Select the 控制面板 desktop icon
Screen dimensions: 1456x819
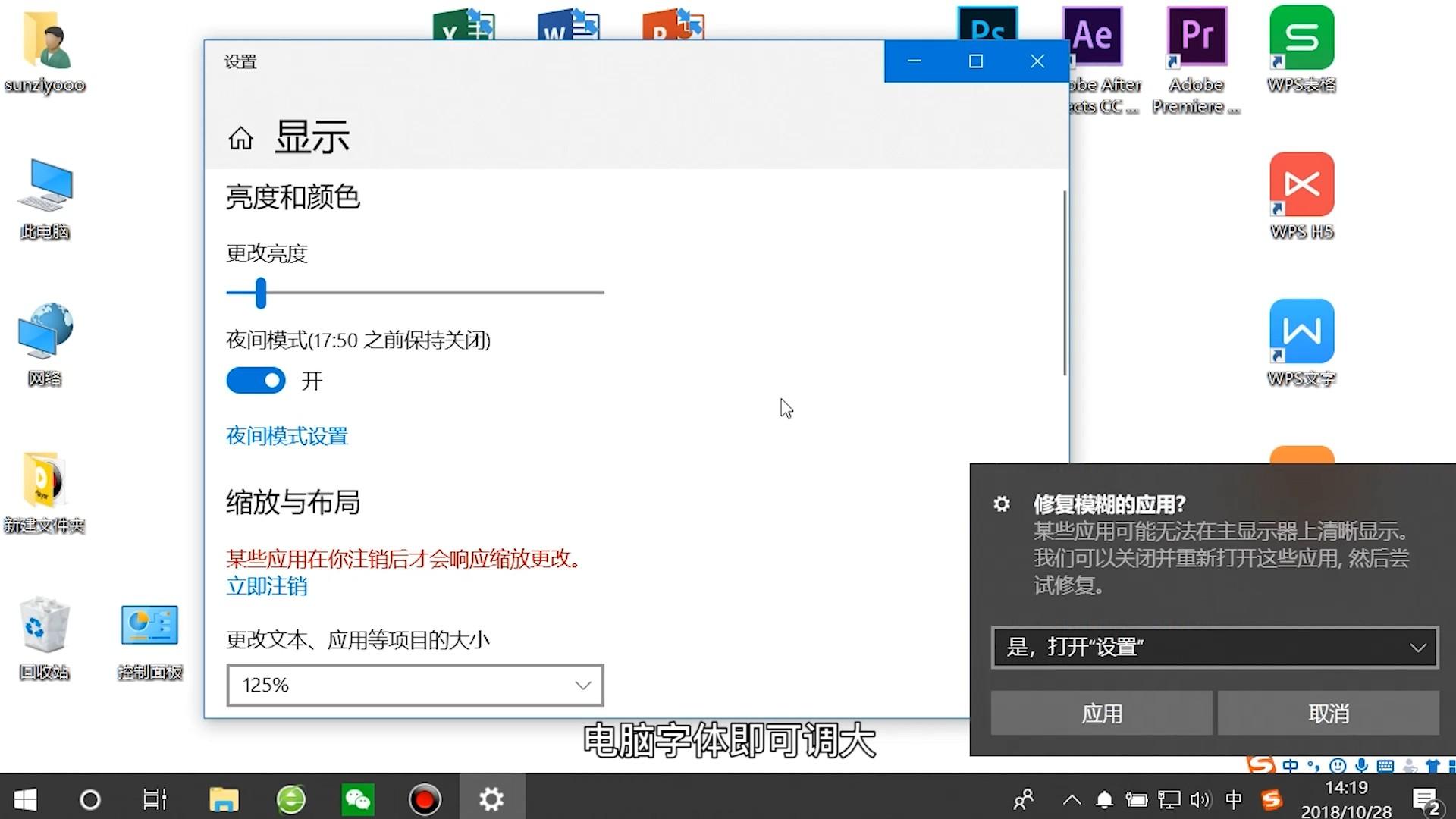(149, 641)
